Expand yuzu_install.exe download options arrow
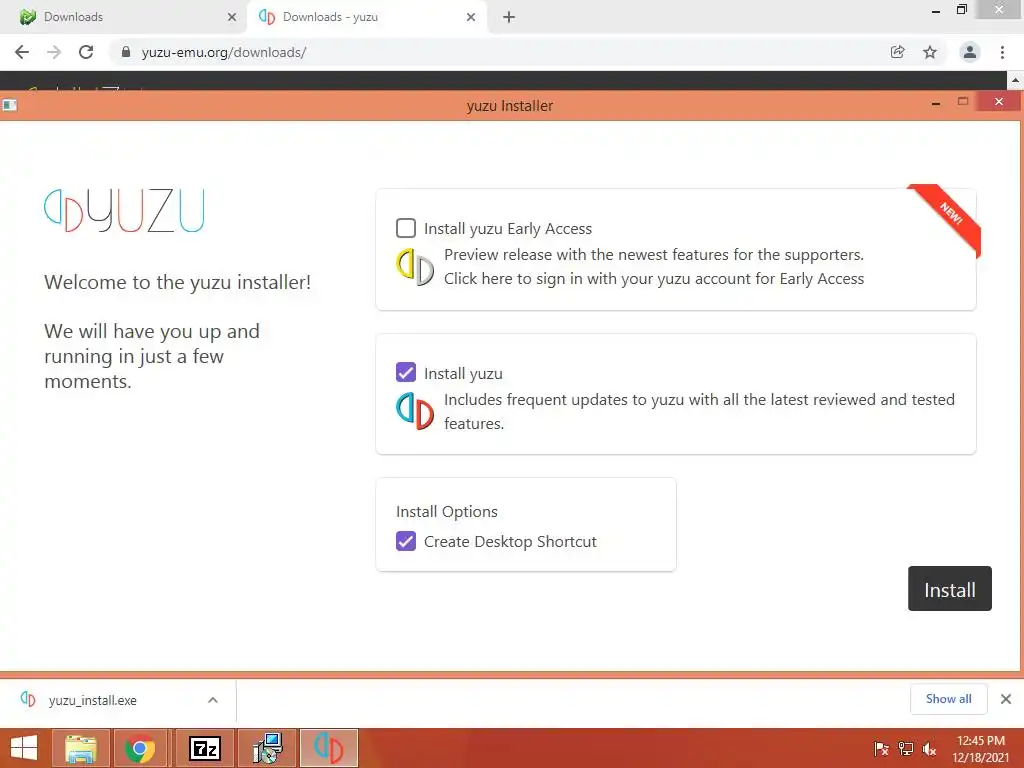1024x768 pixels. click(x=213, y=700)
